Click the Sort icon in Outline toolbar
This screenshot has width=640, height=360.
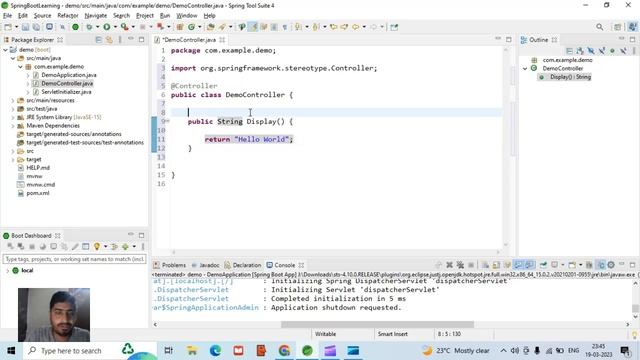(x=580, y=51)
